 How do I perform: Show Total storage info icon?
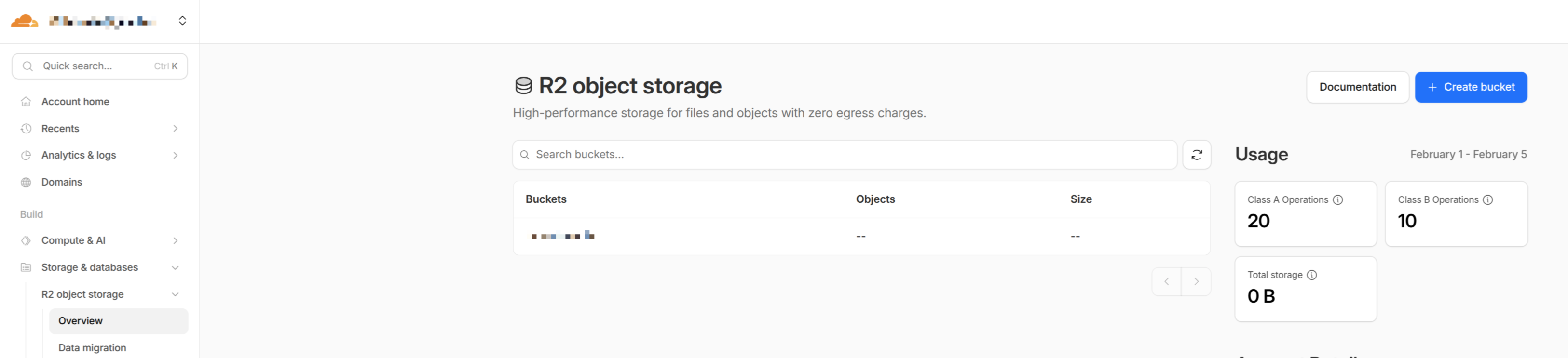tap(1312, 275)
